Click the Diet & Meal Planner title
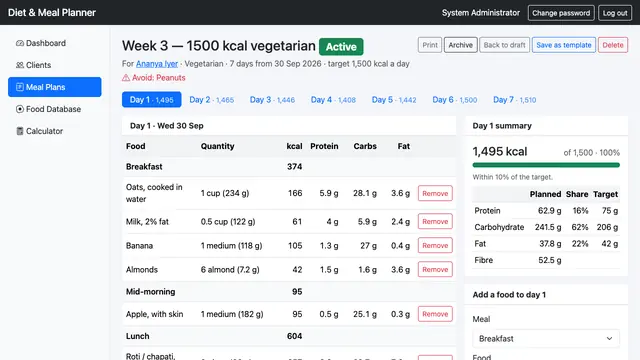 52,13
